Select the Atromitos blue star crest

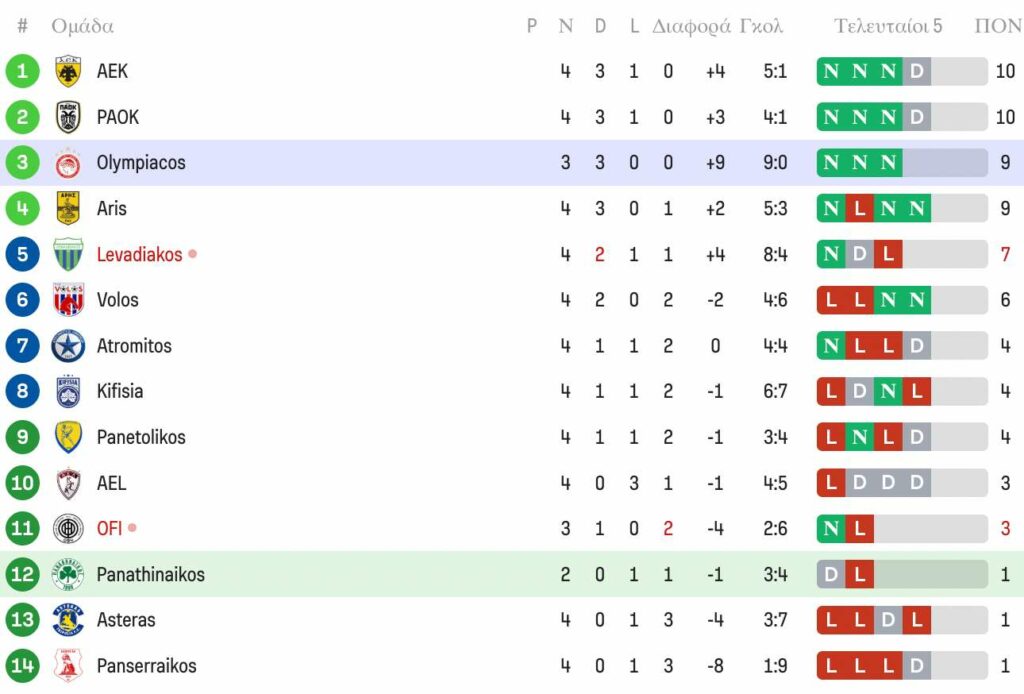point(68,346)
